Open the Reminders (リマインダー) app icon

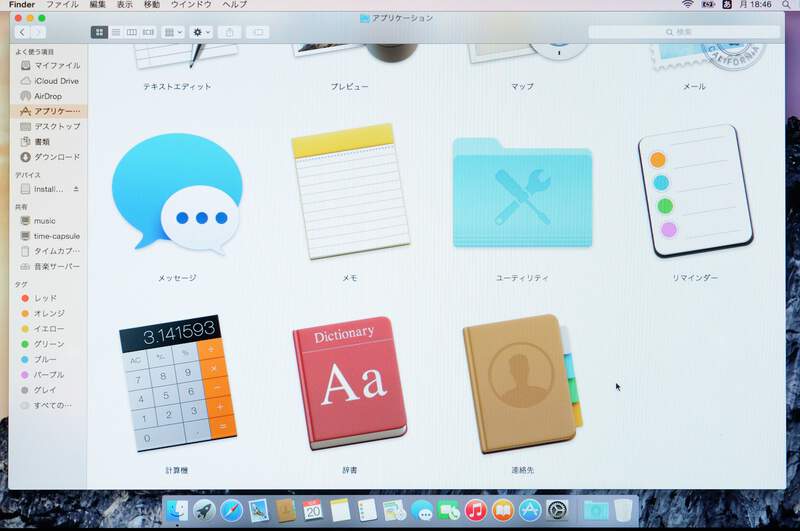(x=695, y=190)
